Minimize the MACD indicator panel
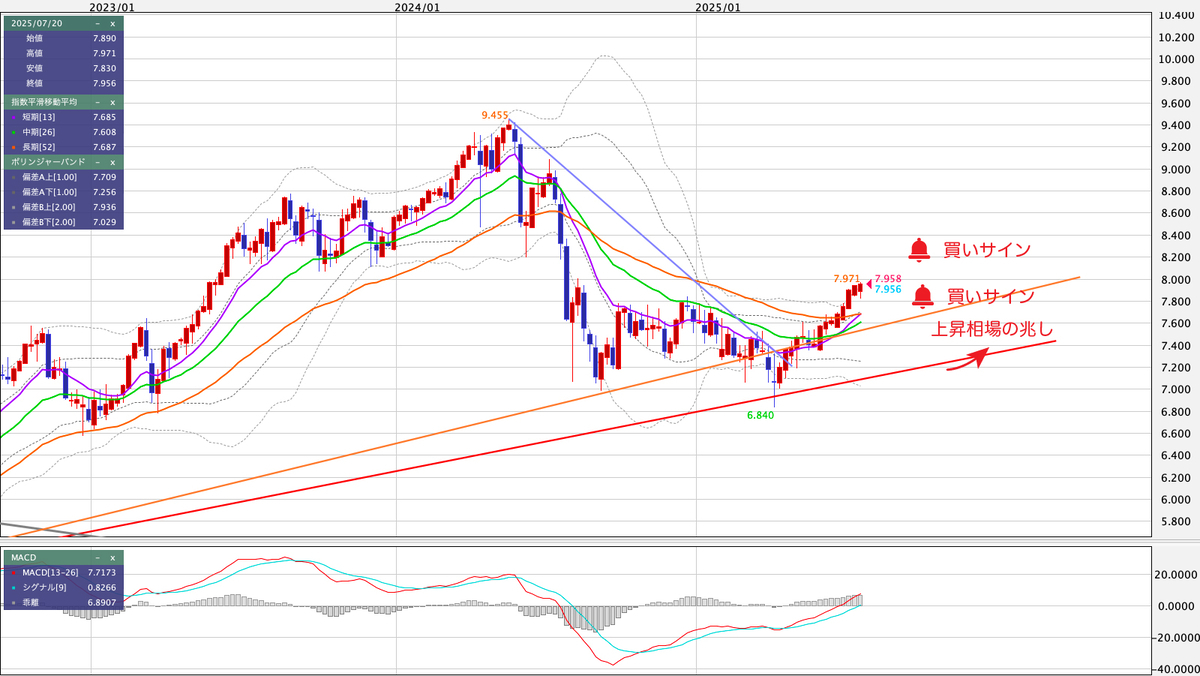The width and height of the screenshot is (1200, 676). pyautogui.click(x=96, y=557)
